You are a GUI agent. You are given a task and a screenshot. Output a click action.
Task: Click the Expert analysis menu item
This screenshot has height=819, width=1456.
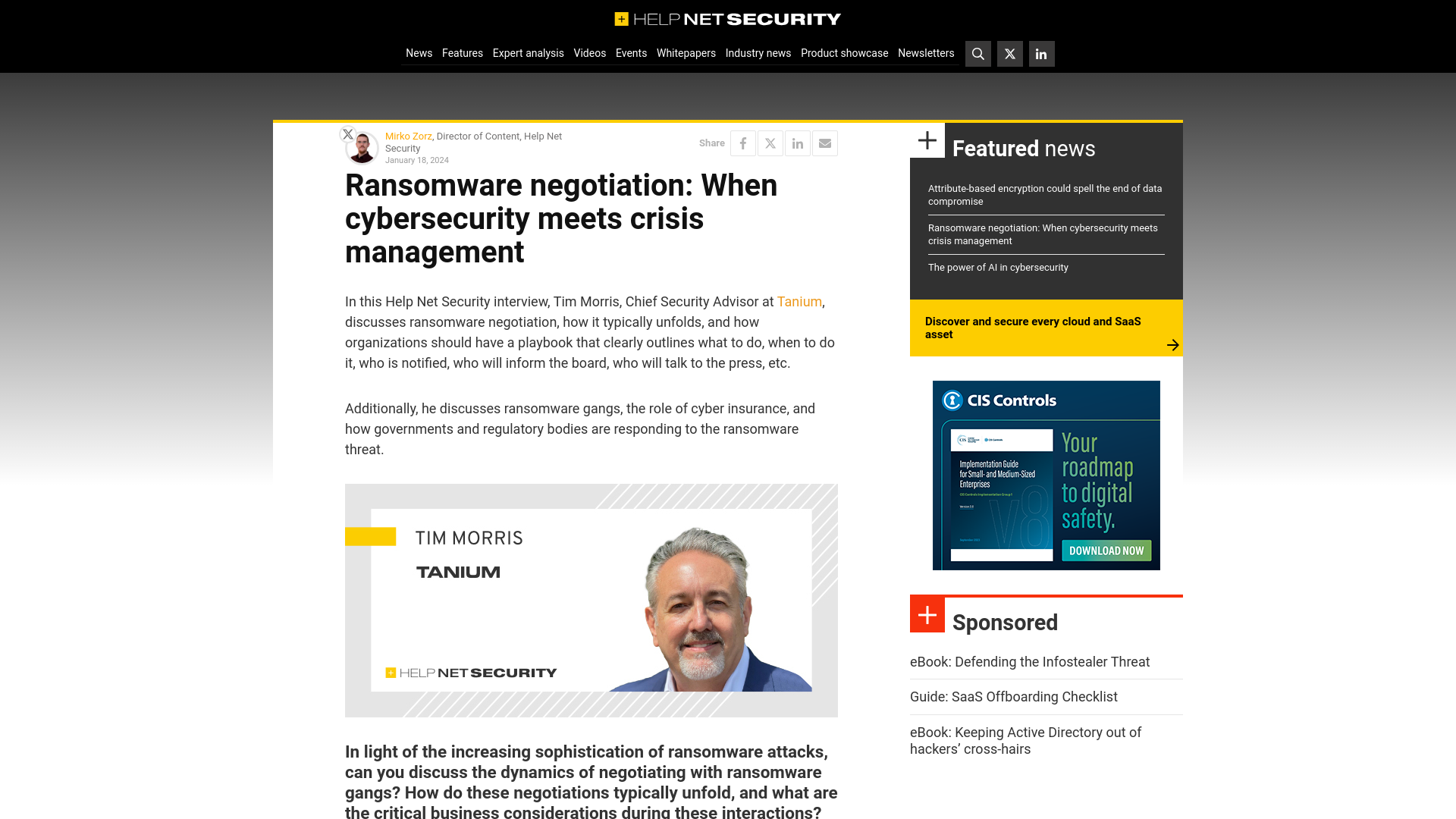tap(528, 52)
